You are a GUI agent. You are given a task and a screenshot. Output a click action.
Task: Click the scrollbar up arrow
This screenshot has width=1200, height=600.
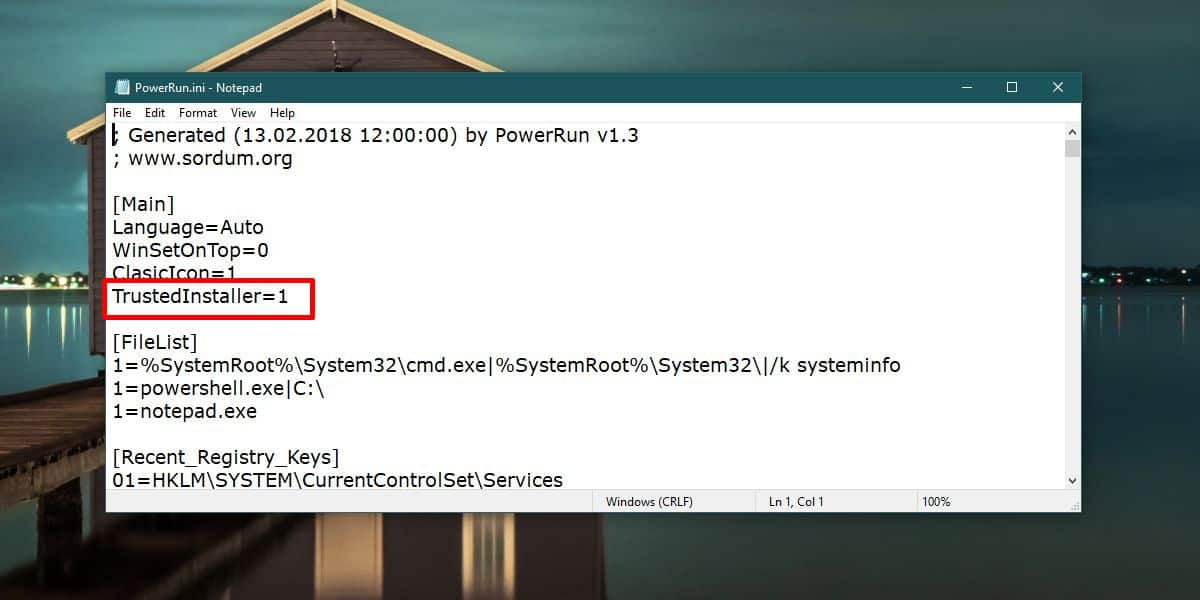pos(1072,132)
